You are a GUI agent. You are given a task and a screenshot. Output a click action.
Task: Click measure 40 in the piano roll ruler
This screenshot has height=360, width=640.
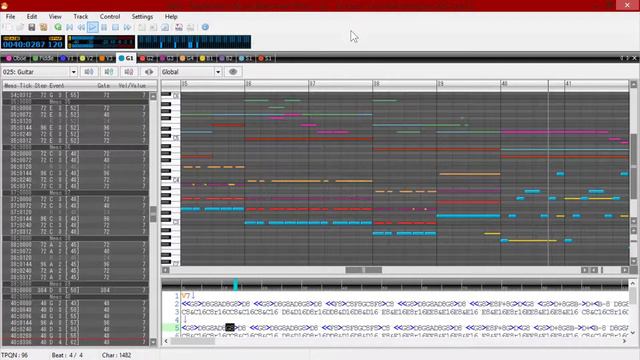click(x=504, y=84)
